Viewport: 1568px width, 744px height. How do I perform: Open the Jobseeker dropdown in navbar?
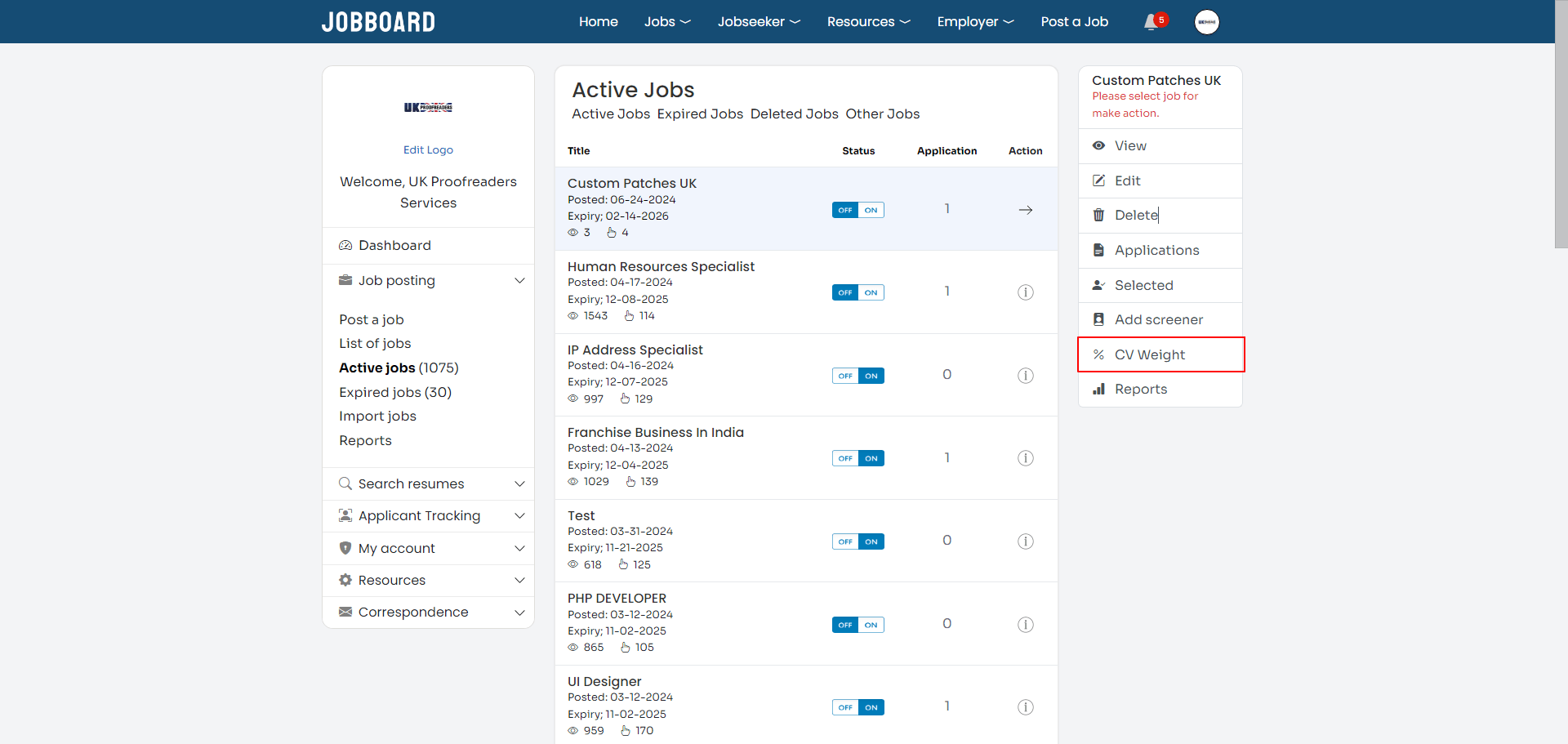(759, 22)
